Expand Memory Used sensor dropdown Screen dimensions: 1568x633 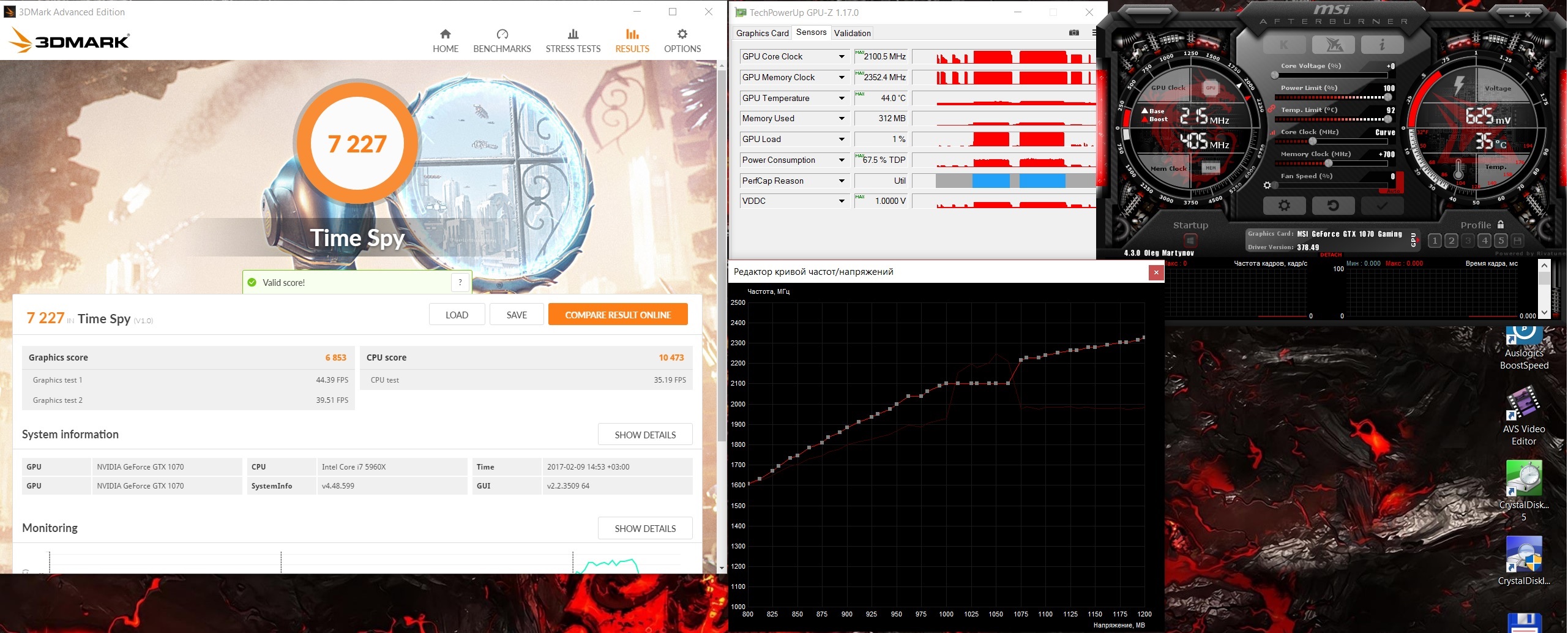click(842, 118)
